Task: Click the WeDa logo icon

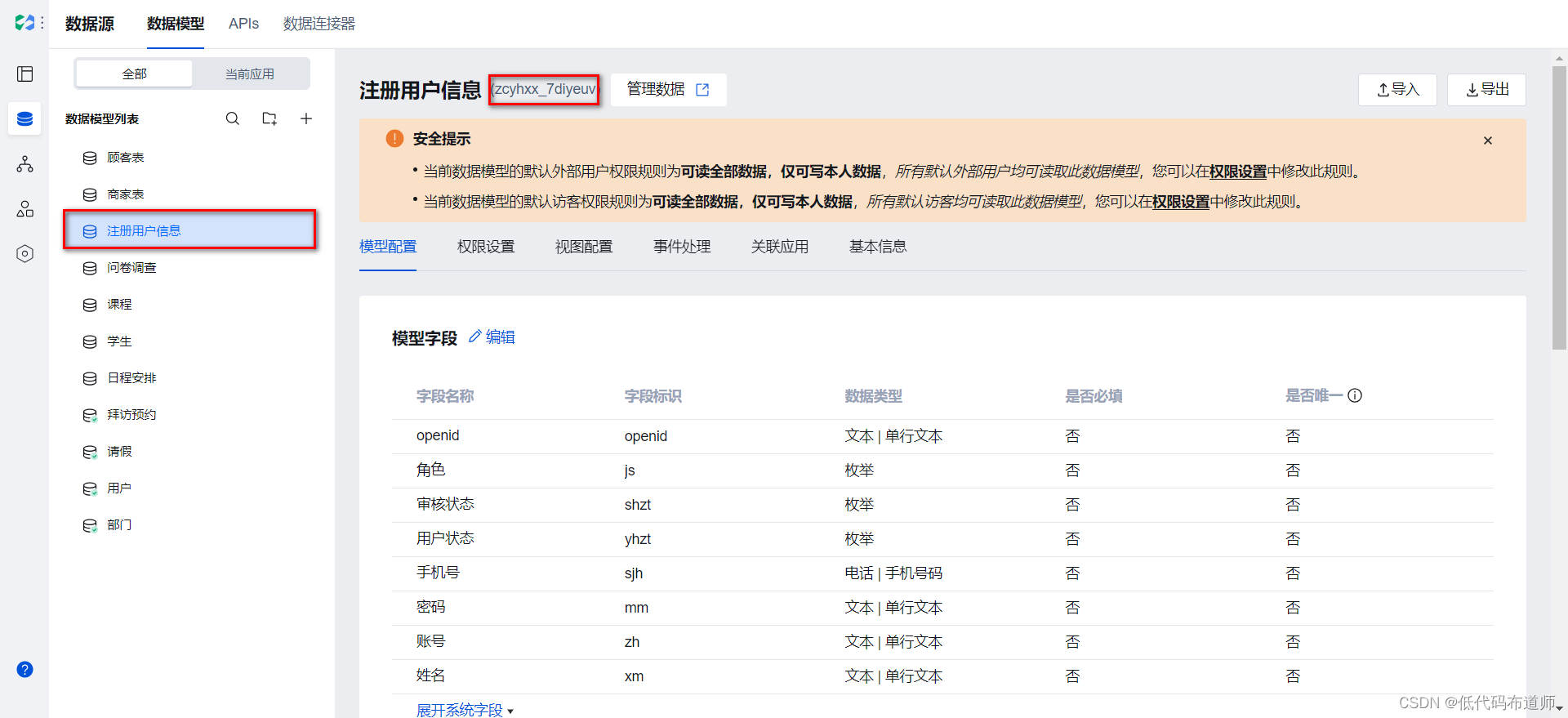Action: pos(24,23)
